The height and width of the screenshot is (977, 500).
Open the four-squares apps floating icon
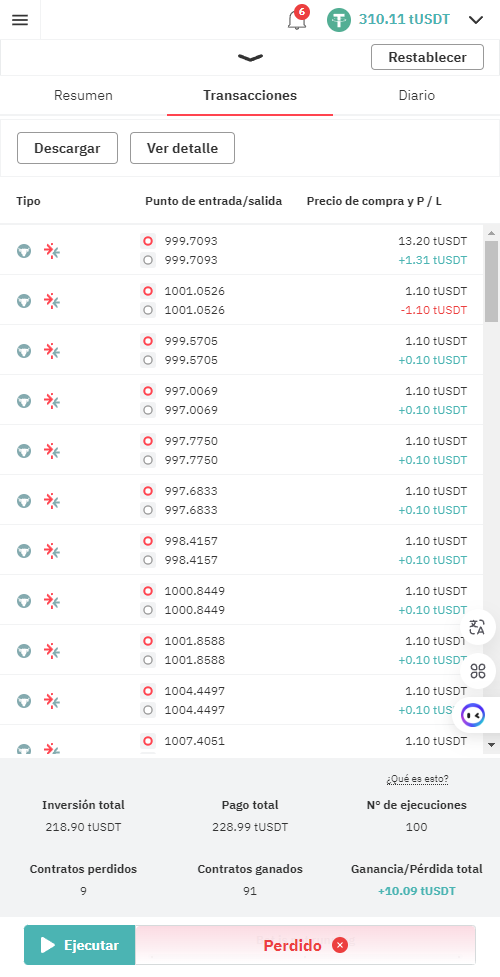478,671
